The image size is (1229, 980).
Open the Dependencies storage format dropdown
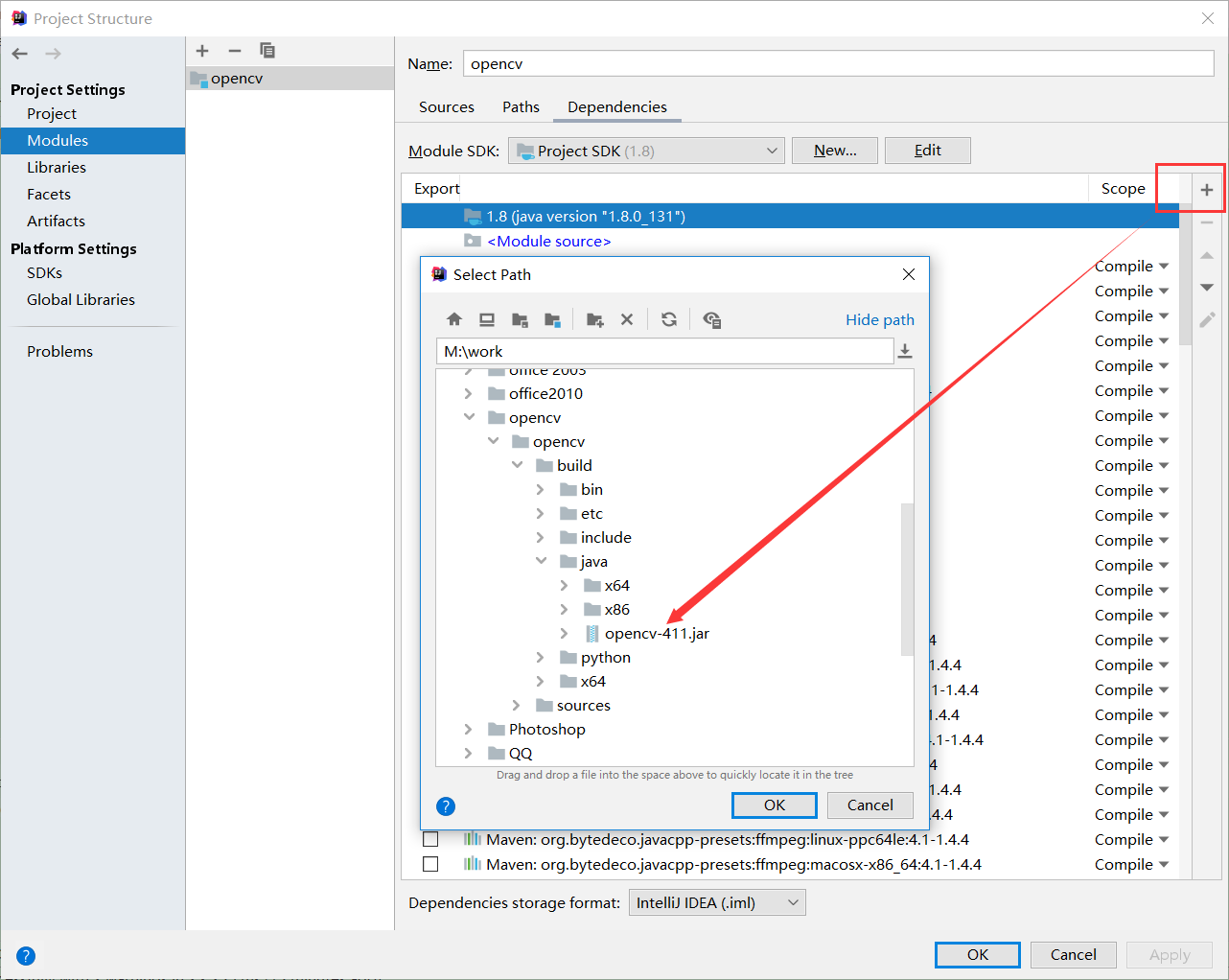pyautogui.click(x=717, y=902)
